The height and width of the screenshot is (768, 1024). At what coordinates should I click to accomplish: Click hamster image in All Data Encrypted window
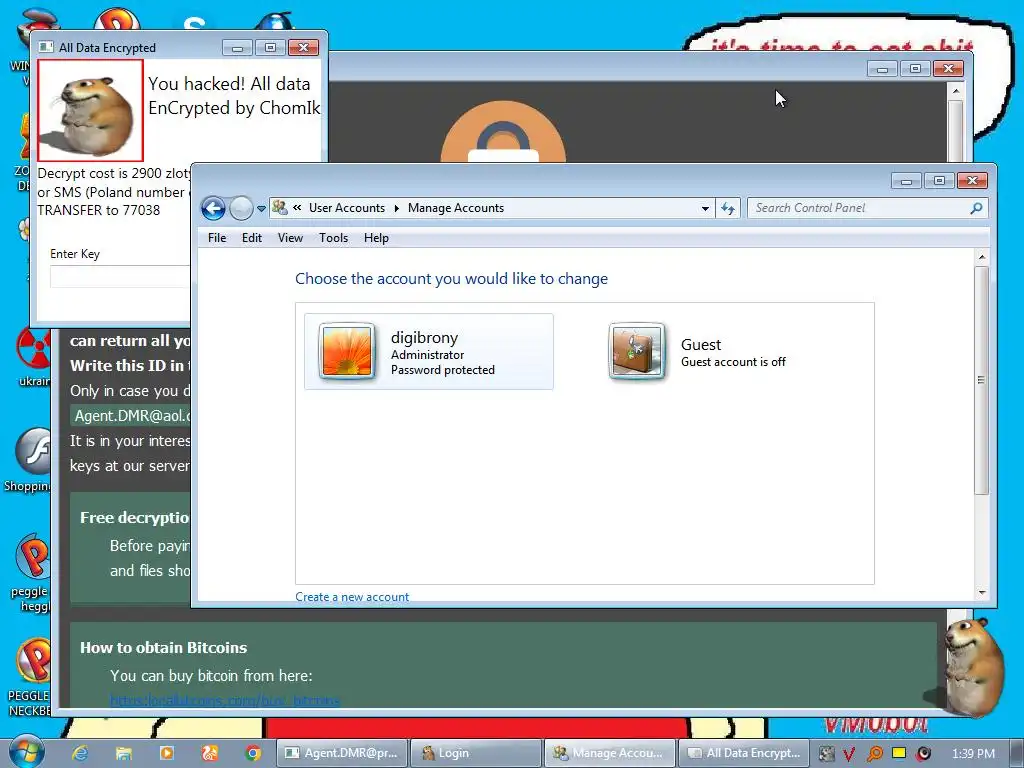[90, 110]
